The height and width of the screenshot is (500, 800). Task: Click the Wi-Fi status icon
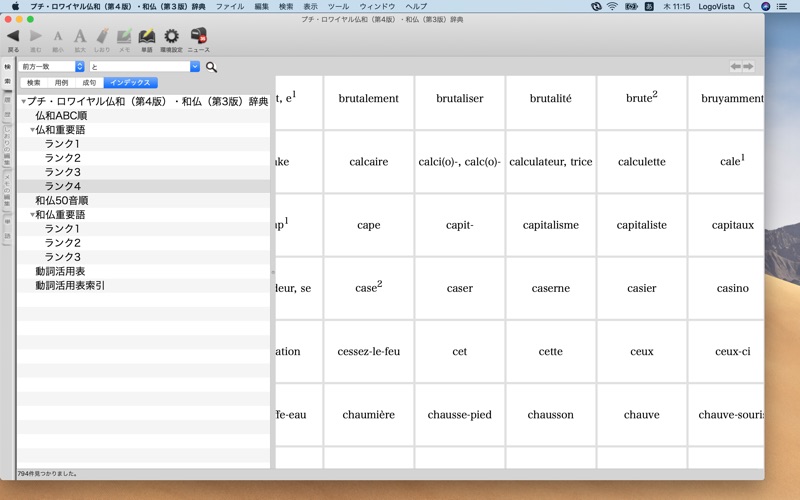pyautogui.click(x=612, y=6)
